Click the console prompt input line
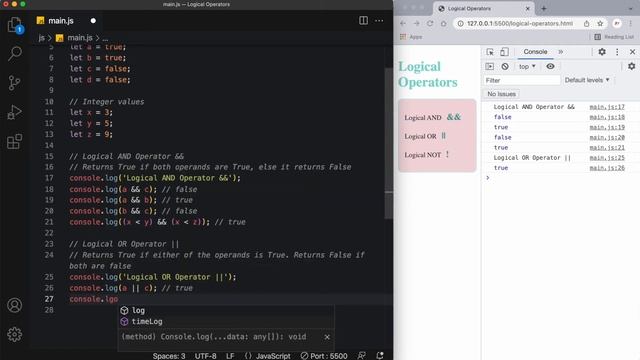Screen dimensions: 640x360 pos(563,178)
